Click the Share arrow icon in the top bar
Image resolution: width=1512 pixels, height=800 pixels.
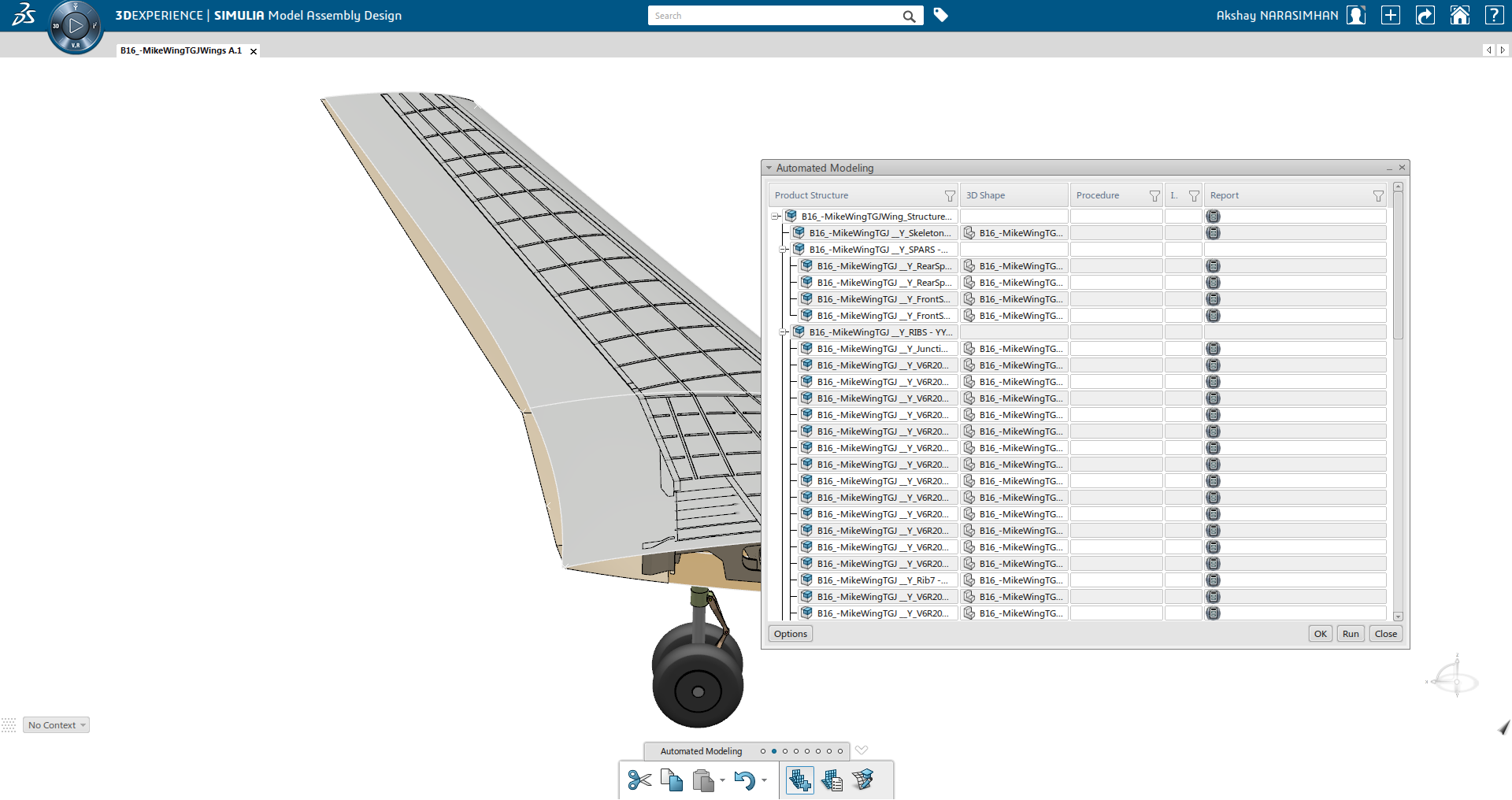[1425, 16]
